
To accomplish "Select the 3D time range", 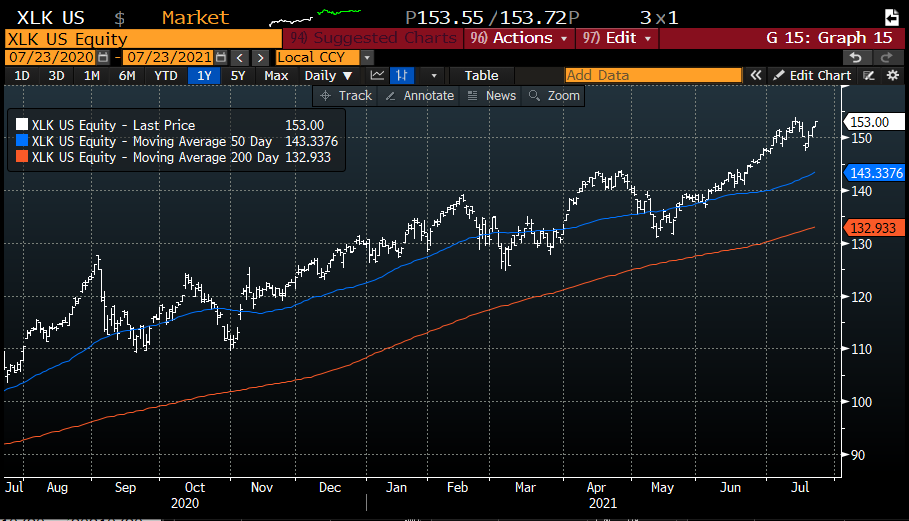I will 56,75.
